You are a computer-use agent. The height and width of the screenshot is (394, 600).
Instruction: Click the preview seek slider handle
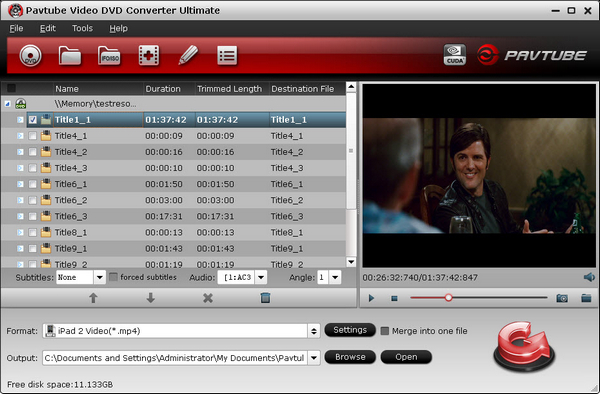pyautogui.click(x=448, y=298)
